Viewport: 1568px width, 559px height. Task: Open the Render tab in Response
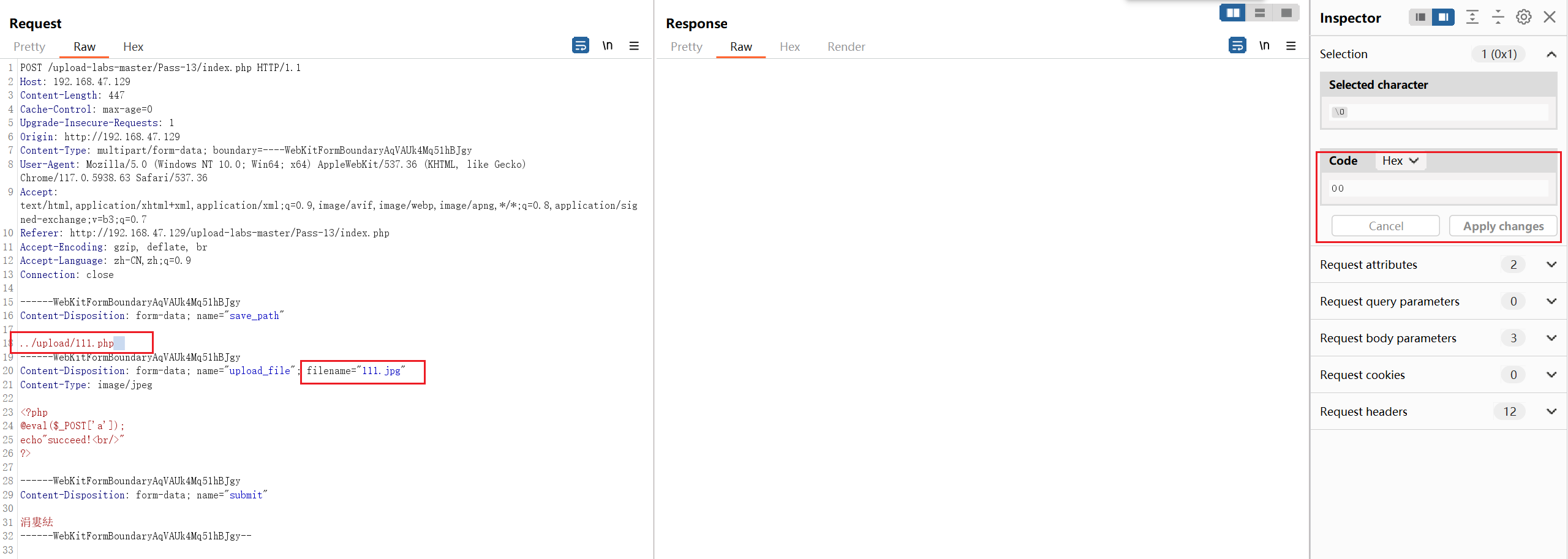[846, 47]
